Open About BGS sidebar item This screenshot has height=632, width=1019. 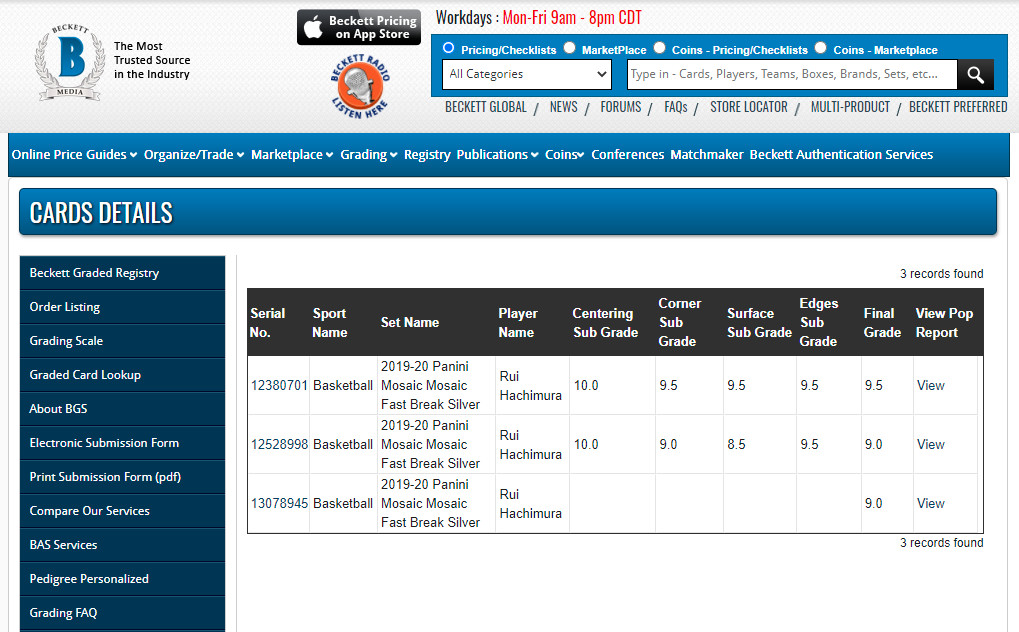tap(122, 409)
